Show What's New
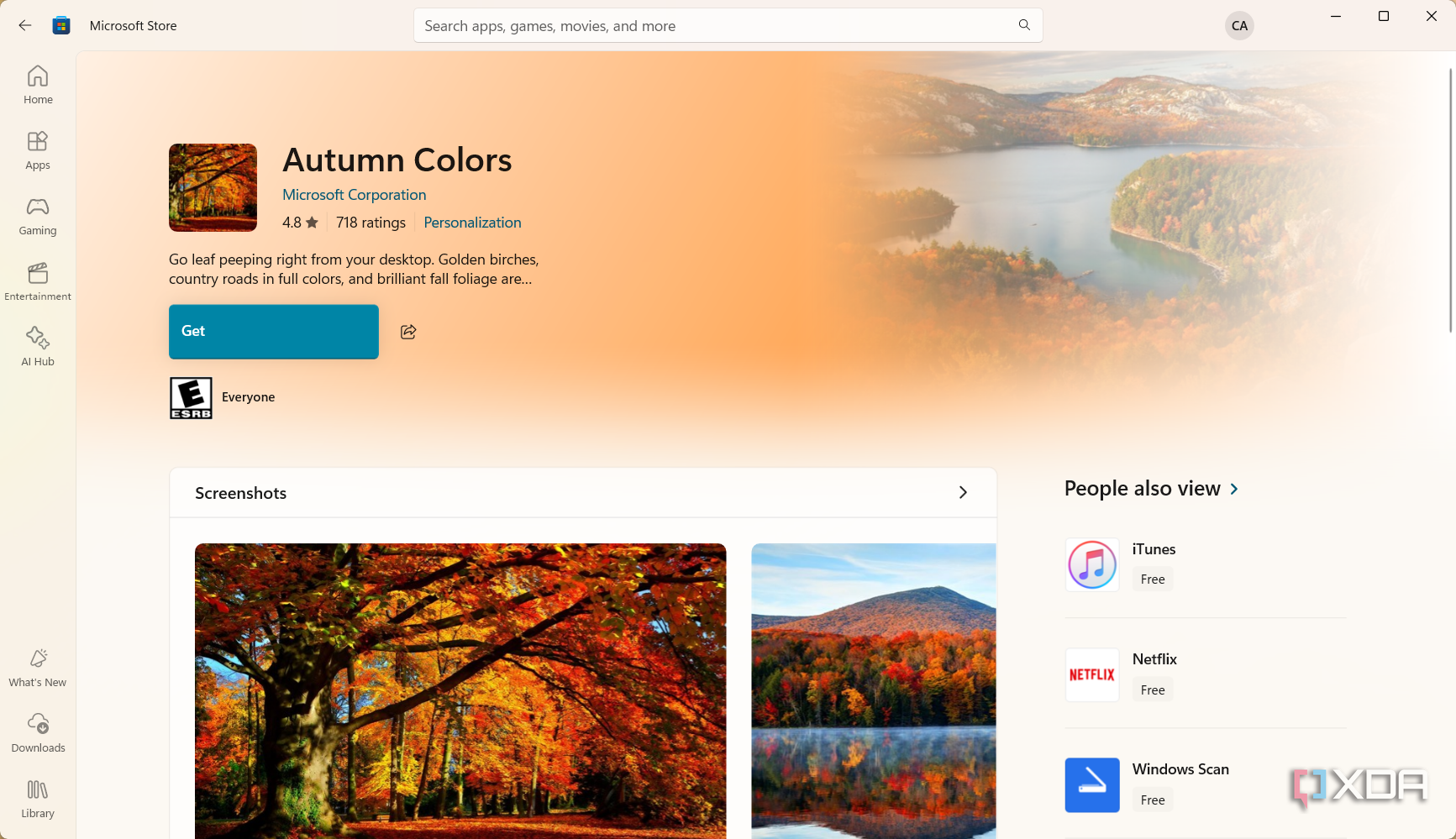Viewport: 1456px width, 839px height. (x=38, y=668)
